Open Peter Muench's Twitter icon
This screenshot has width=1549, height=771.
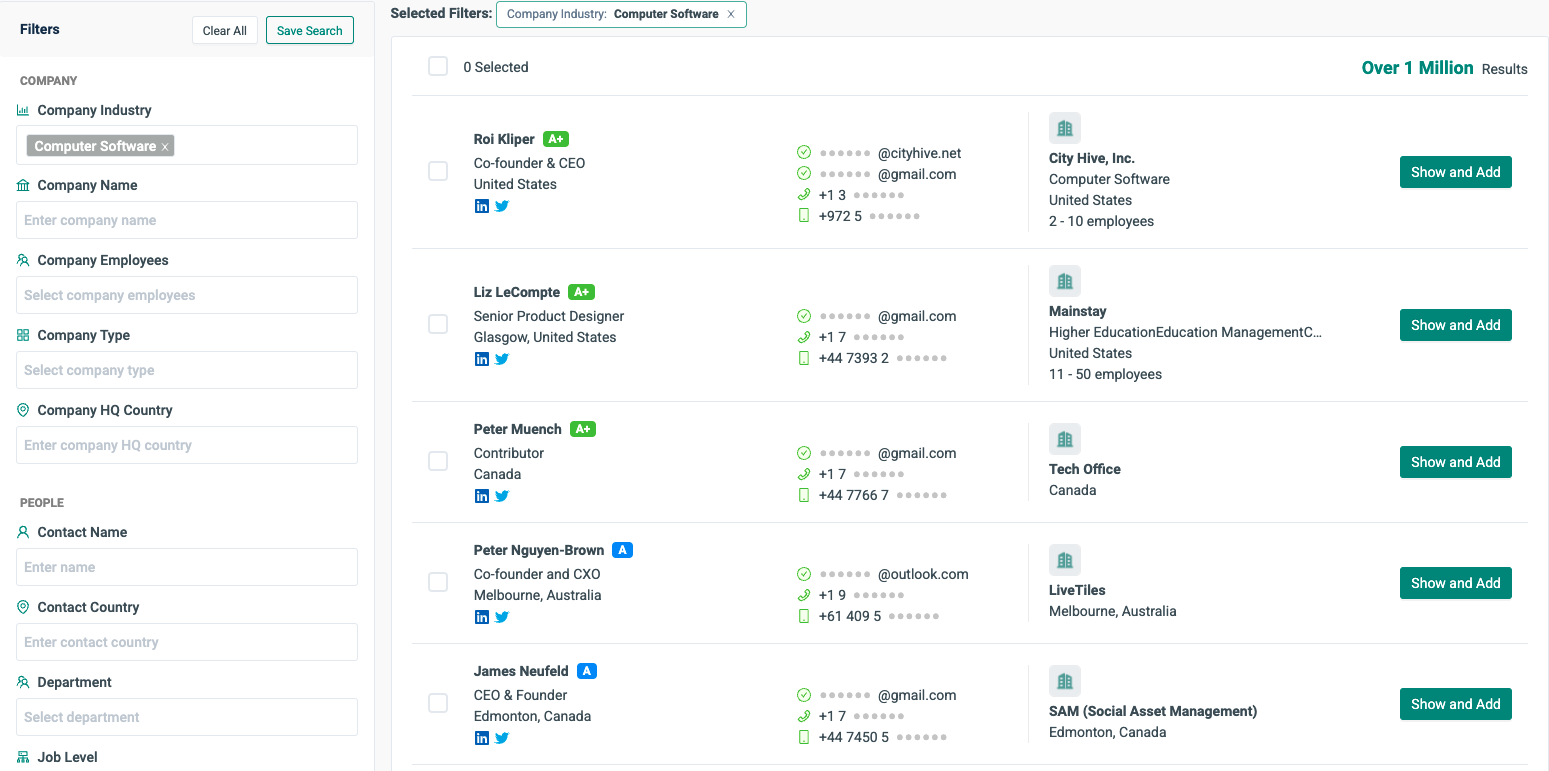pos(502,496)
